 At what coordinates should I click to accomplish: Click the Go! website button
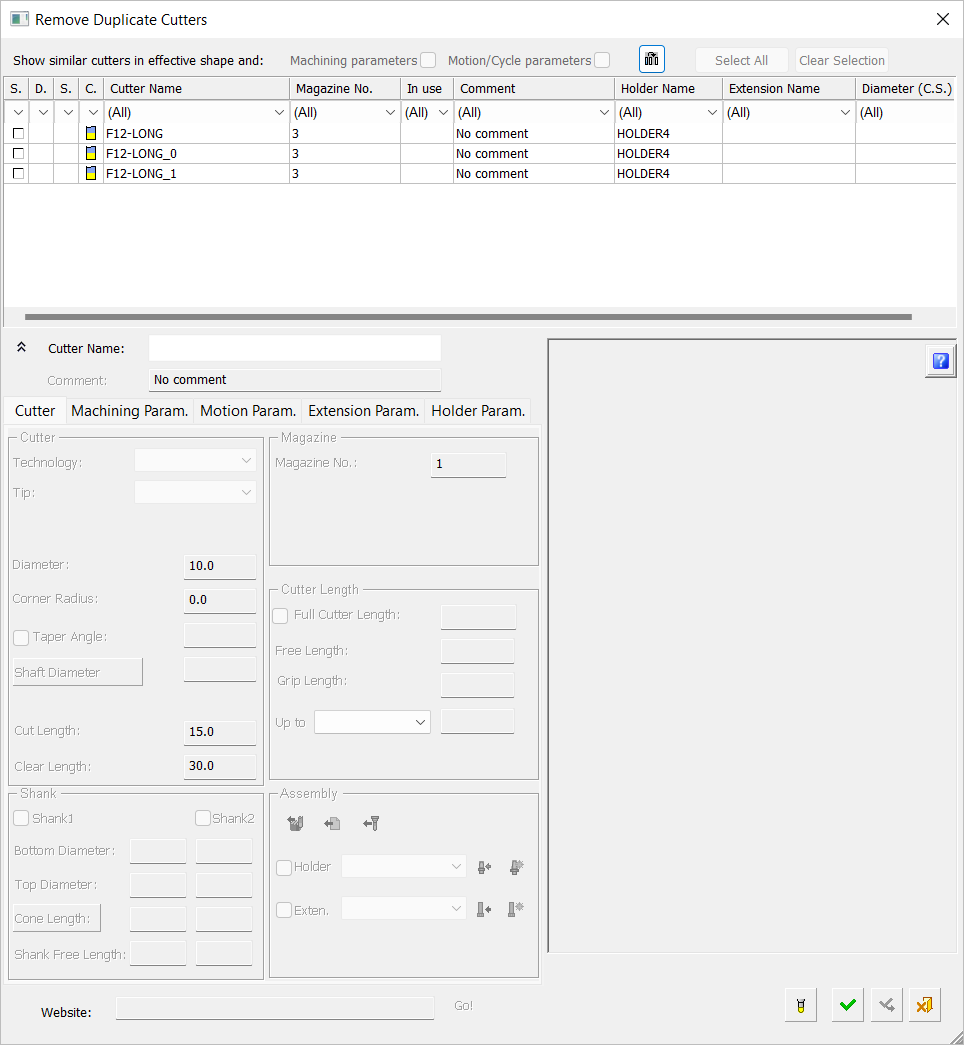(x=463, y=1006)
